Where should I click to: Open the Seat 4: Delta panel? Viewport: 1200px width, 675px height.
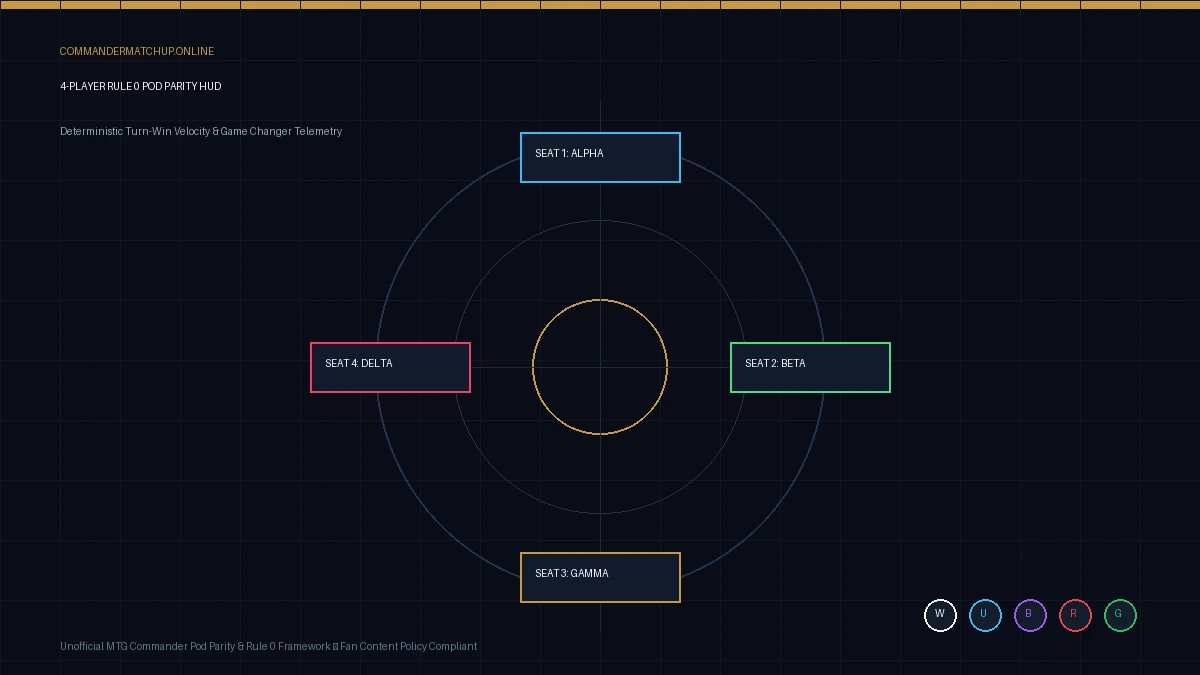[x=390, y=368]
